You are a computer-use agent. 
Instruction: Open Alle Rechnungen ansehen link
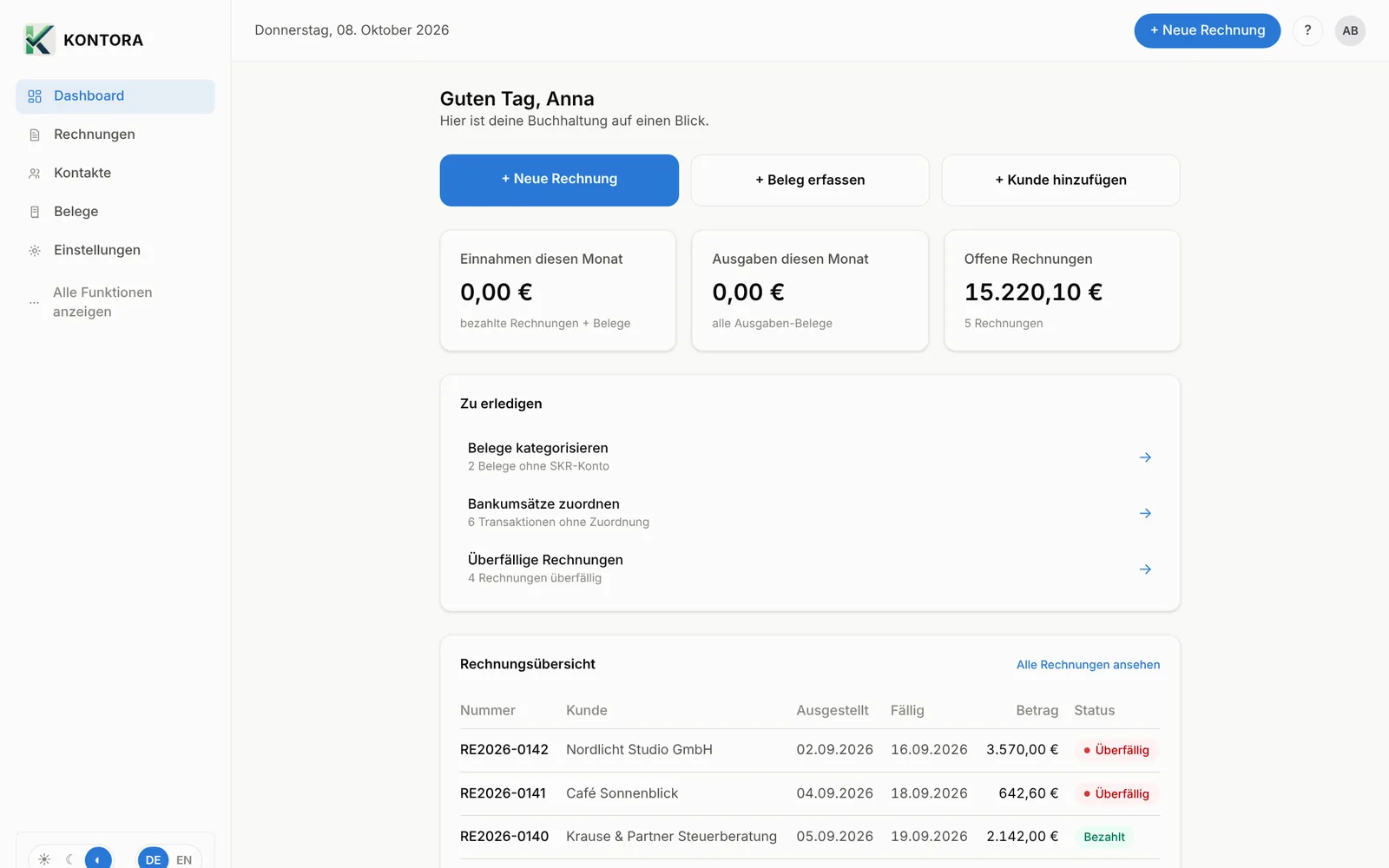pyautogui.click(x=1088, y=665)
